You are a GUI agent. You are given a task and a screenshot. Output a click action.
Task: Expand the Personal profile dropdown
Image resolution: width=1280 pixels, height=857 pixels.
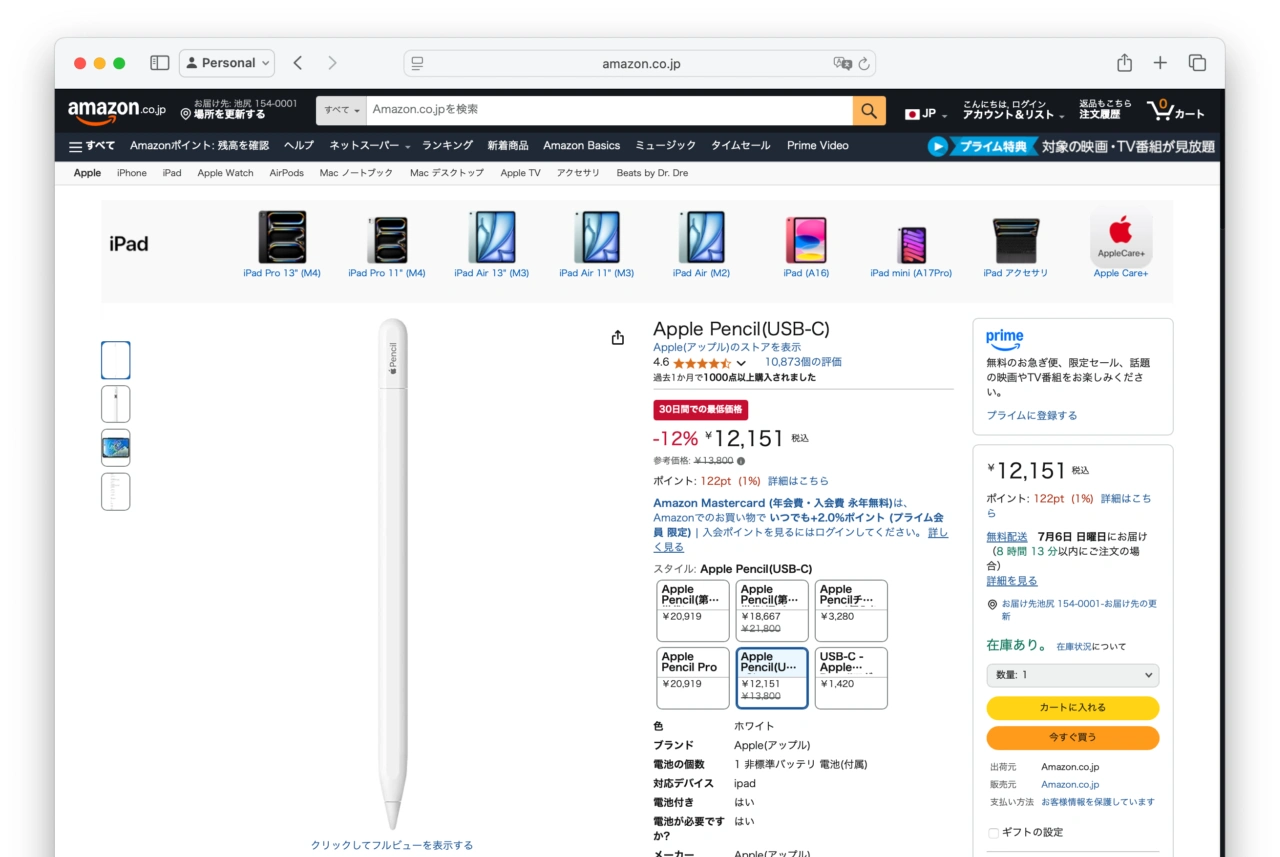pos(227,63)
